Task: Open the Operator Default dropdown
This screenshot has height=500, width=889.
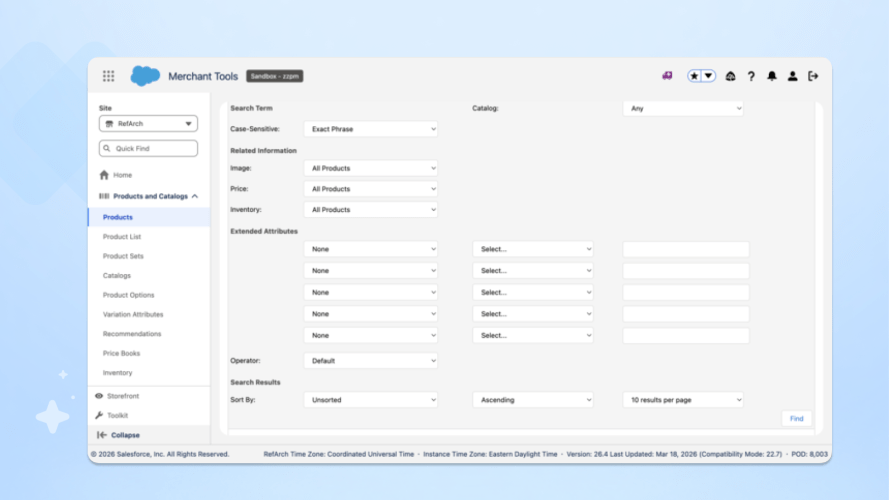Action: coord(371,361)
